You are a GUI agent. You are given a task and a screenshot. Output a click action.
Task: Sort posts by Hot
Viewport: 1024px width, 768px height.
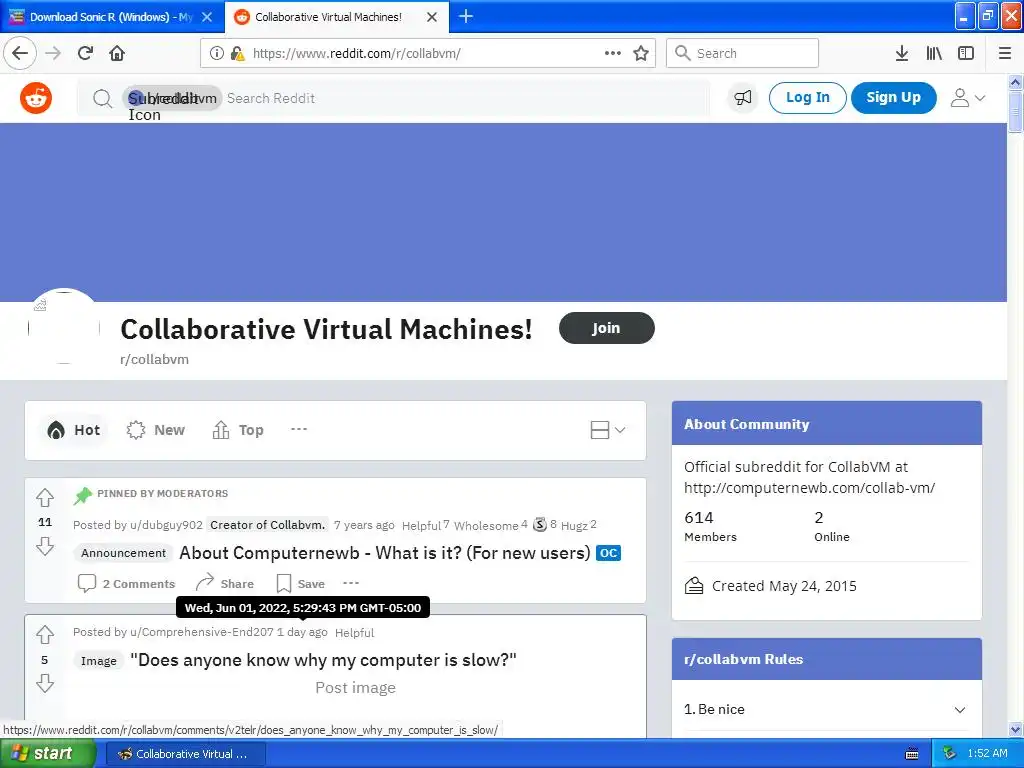pos(73,430)
